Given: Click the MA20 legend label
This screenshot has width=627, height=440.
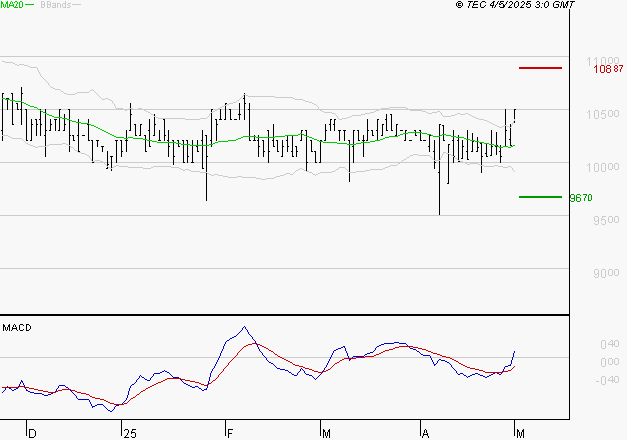Looking at the screenshot, I should point(12,6).
